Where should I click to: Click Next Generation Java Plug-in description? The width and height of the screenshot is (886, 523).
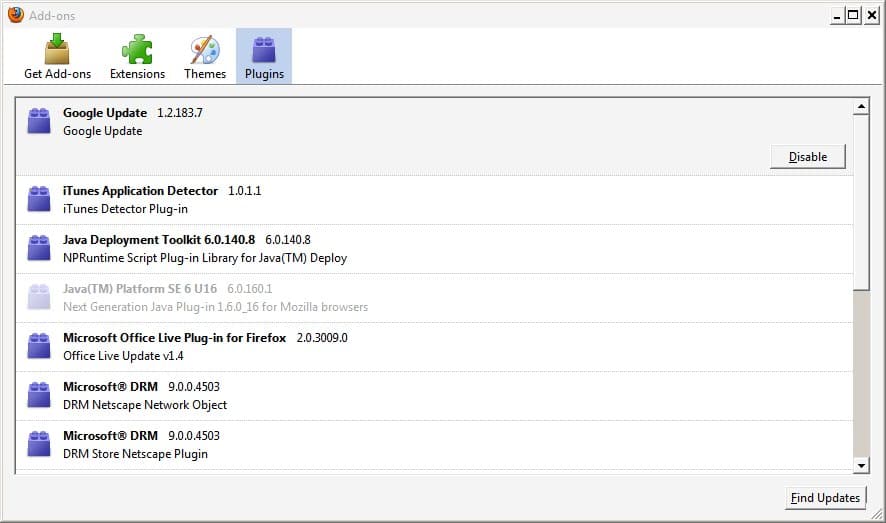pos(215,307)
